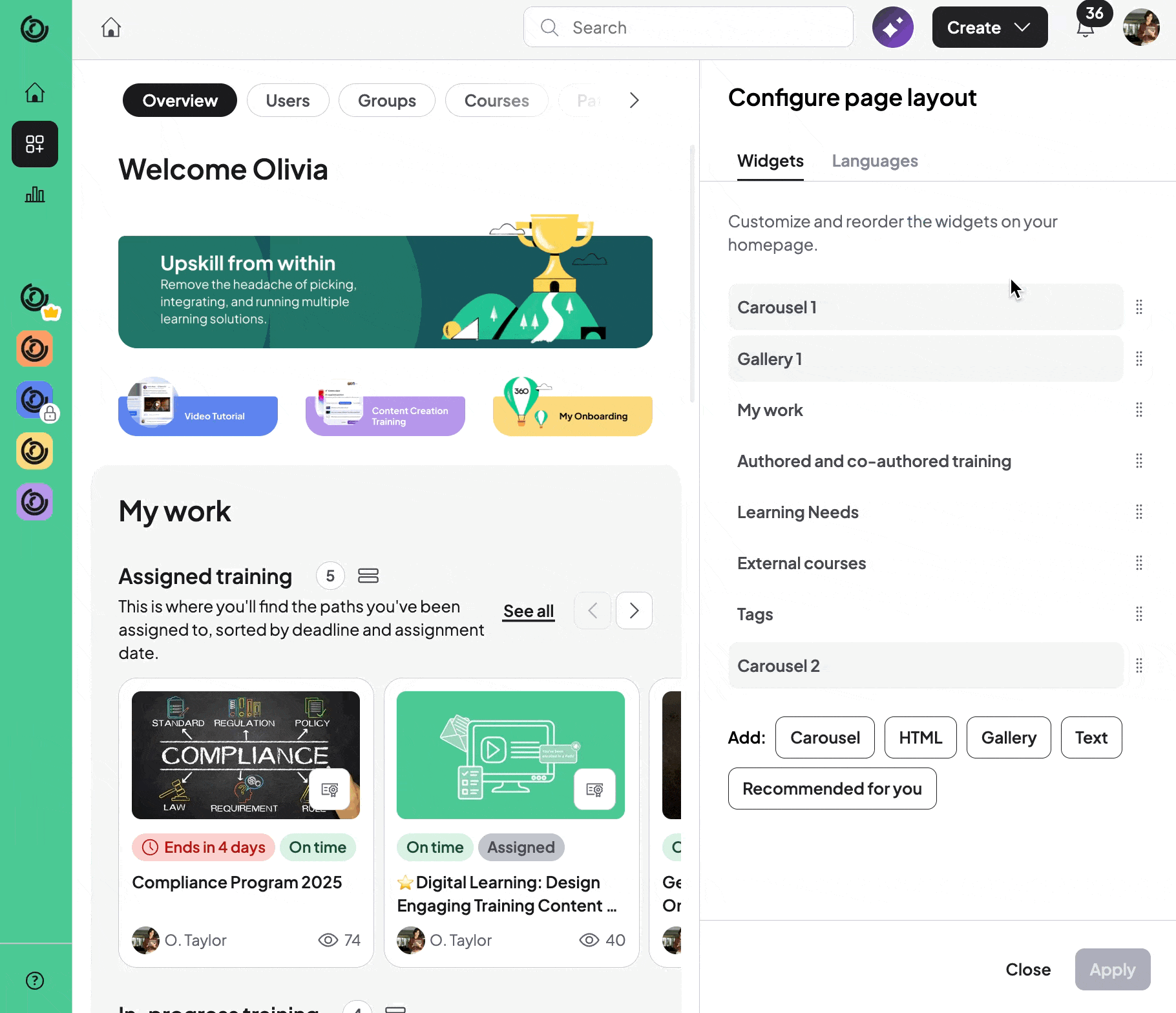Click certificate icon on Compliance card

[x=330, y=789]
